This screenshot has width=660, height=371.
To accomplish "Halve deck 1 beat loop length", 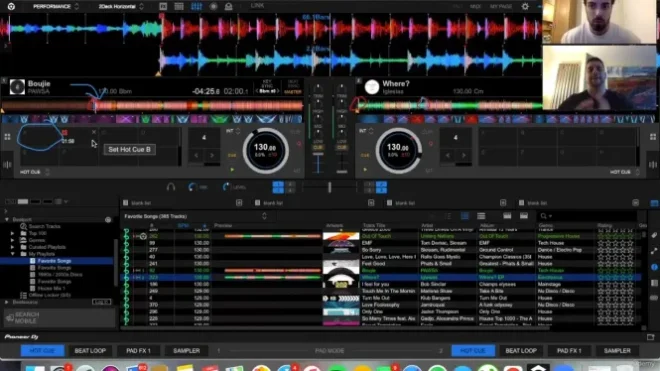I will point(196,155).
